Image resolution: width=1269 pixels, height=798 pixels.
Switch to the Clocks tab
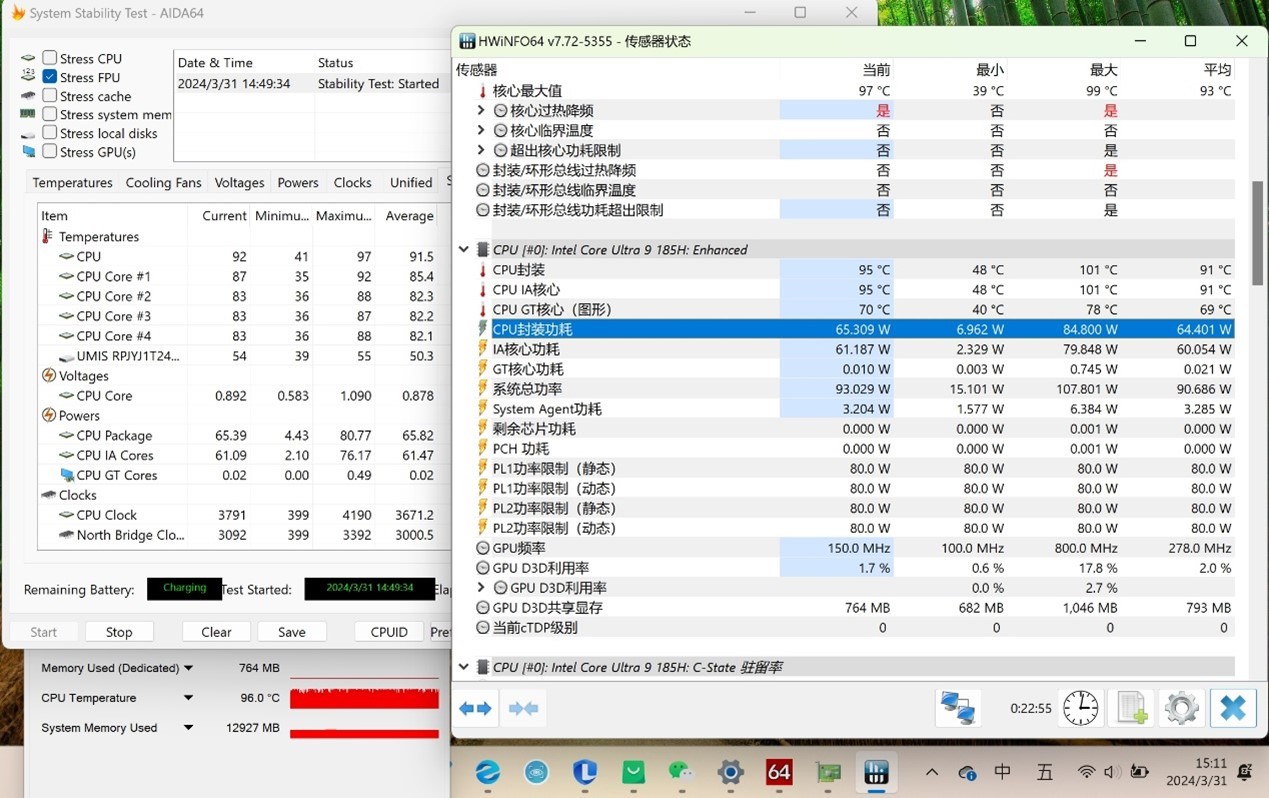tap(352, 183)
